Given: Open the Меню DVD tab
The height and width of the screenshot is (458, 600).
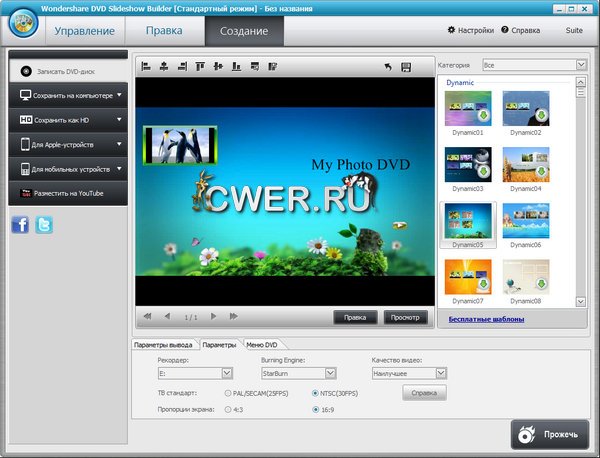Looking at the screenshot, I should point(261,344).
